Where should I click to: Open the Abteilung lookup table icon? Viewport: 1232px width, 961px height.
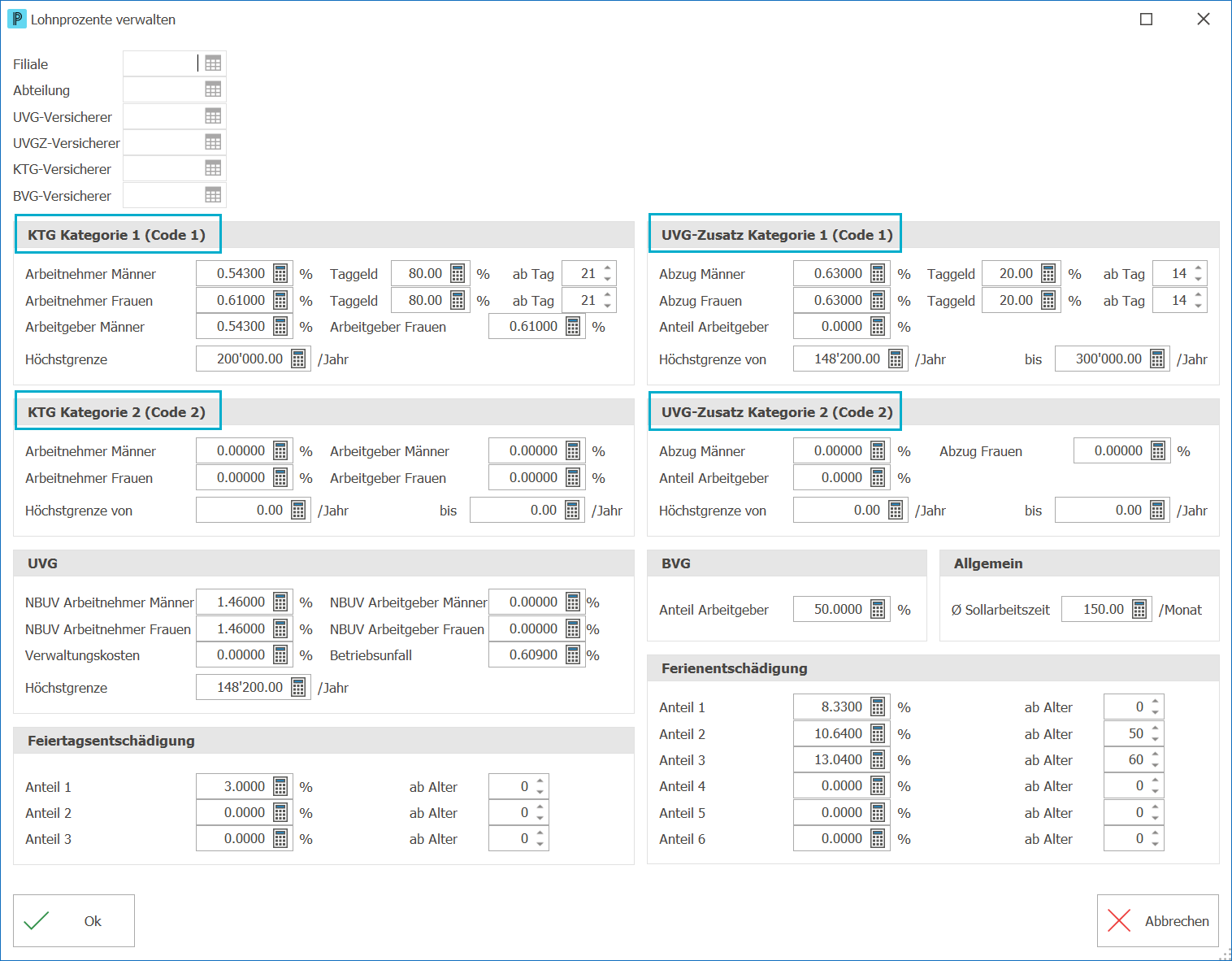(213, 89)
